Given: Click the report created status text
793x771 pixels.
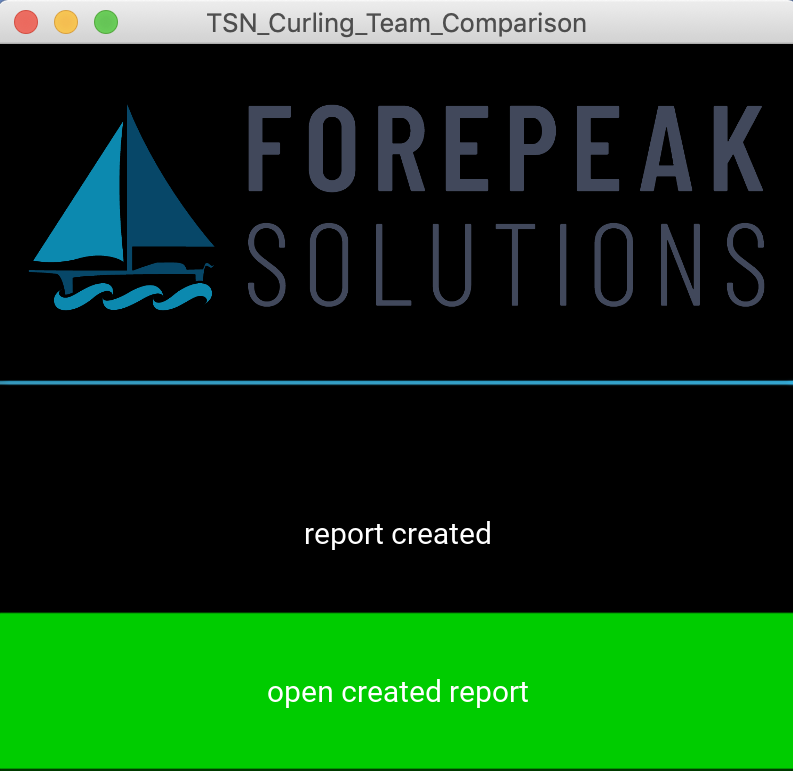Looking at the screenshot, I should pyautogui.click(x=397, y=534).
